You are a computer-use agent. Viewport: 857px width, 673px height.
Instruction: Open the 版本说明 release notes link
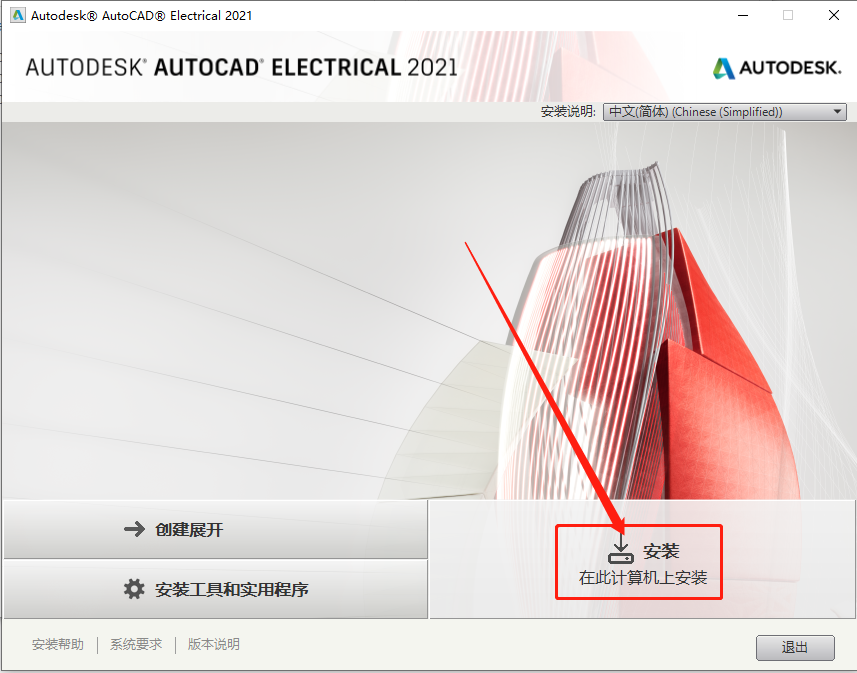point(214,644)
